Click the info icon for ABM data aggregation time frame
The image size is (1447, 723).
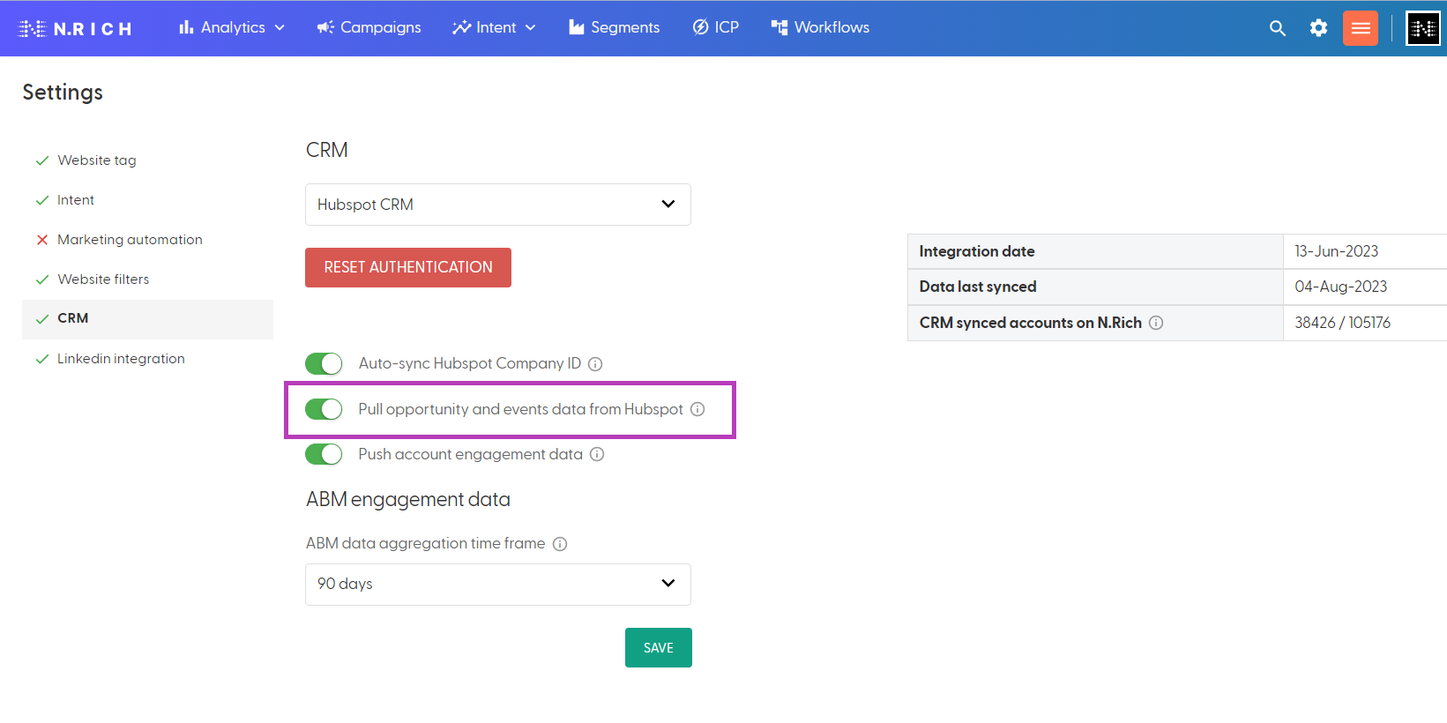(x=560, y=543)
